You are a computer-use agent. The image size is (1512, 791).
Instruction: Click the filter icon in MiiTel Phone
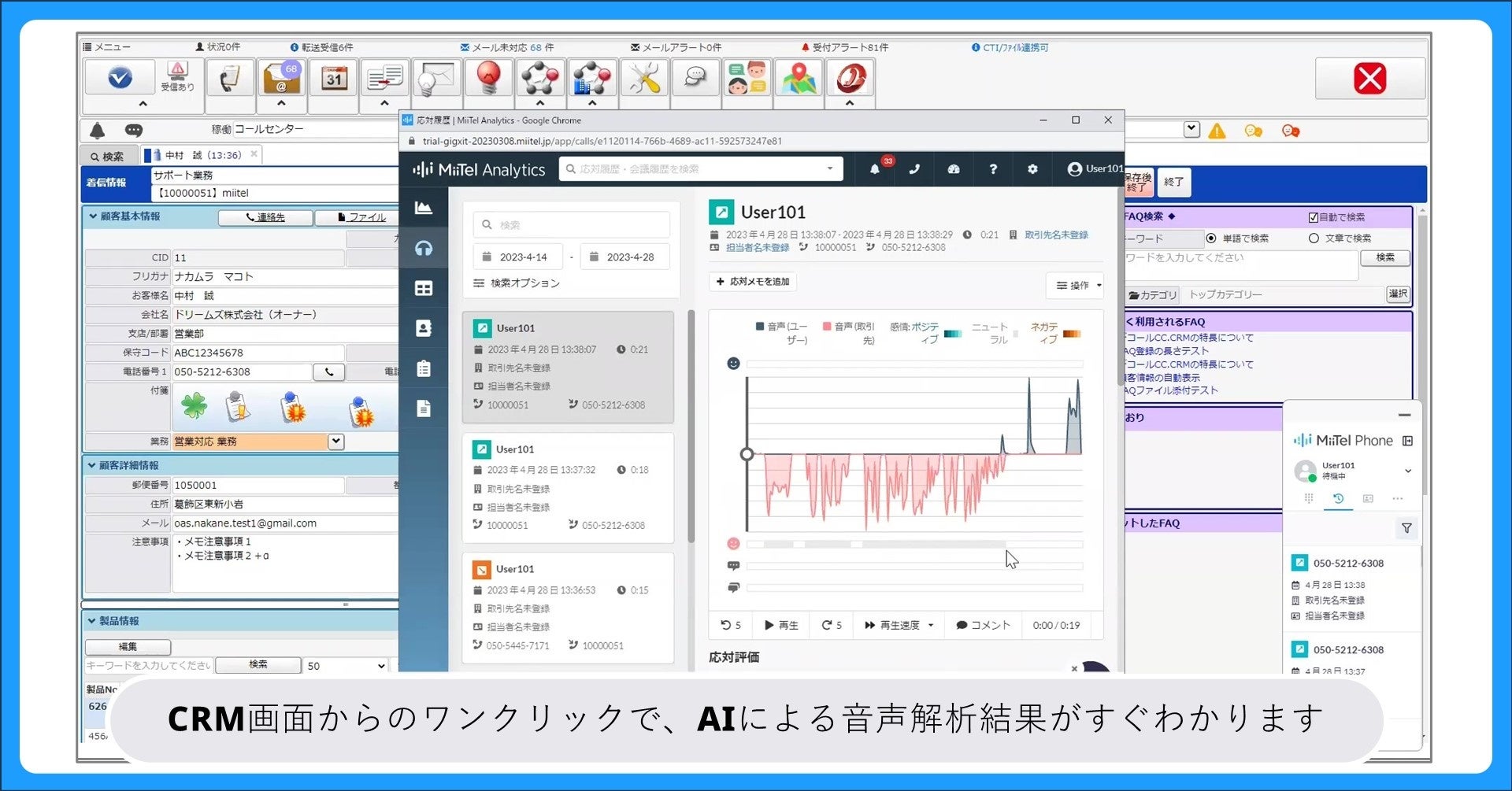1406,528
